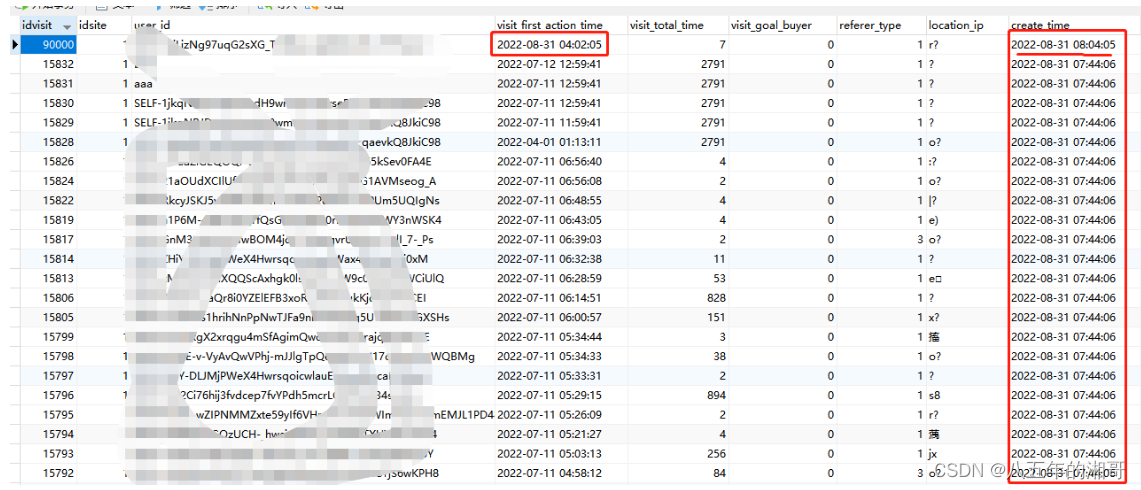The height and width of the screenshot is (490, 1141).
Task: Select the referer_type column header
Action: pyautogui.click(x=880, y=25)
